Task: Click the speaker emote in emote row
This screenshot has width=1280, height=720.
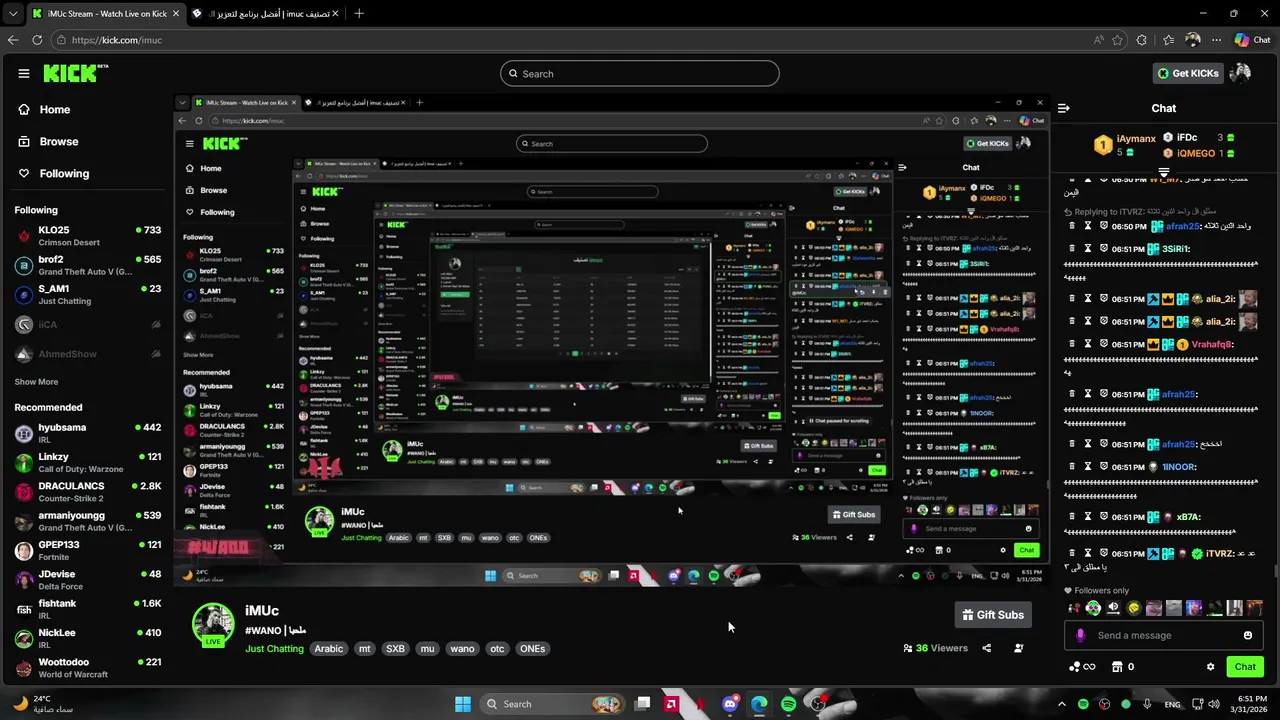Action: point(1113,608)
